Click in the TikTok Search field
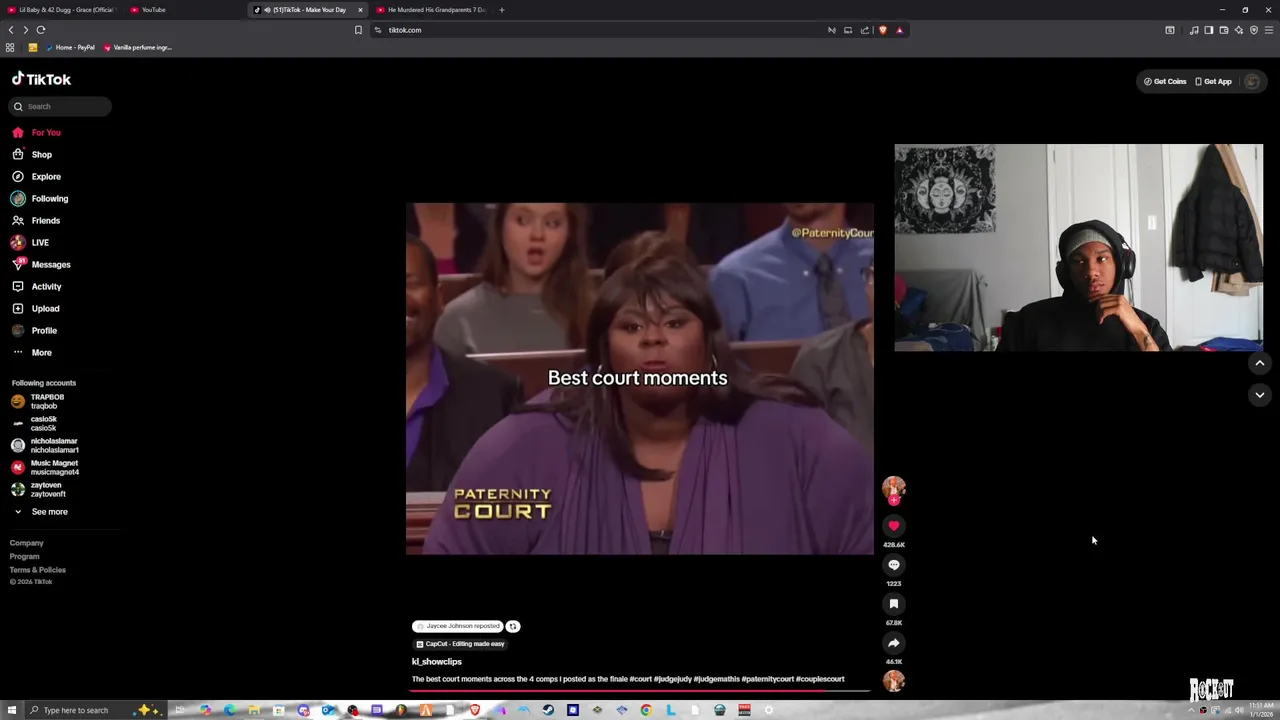 click(61, 106)
